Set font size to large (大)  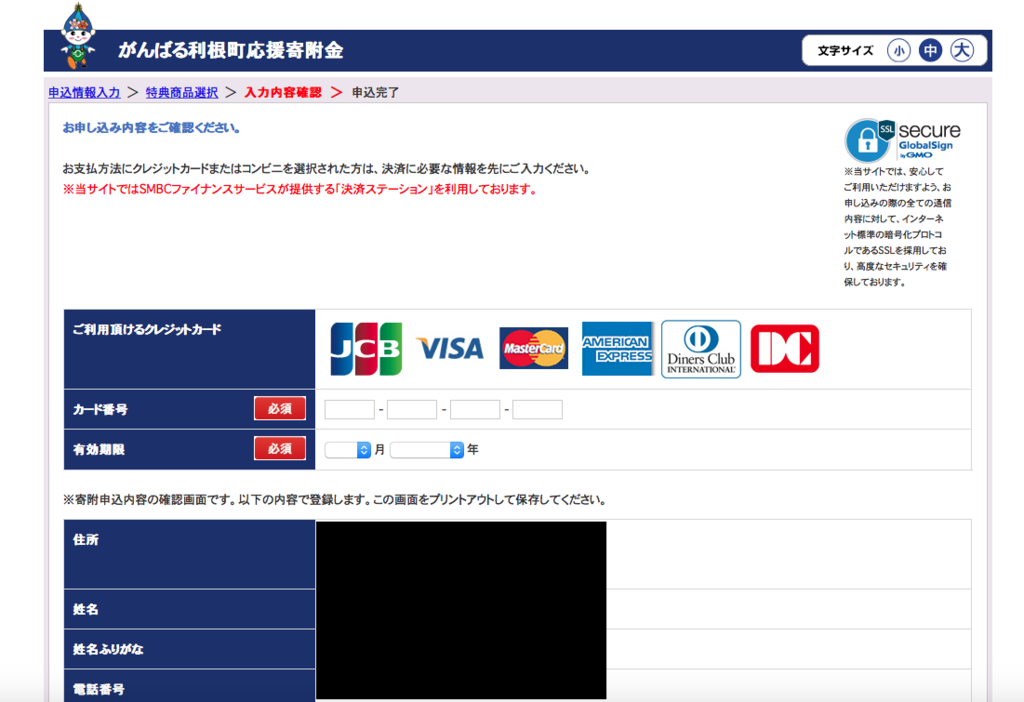[962, 50]
